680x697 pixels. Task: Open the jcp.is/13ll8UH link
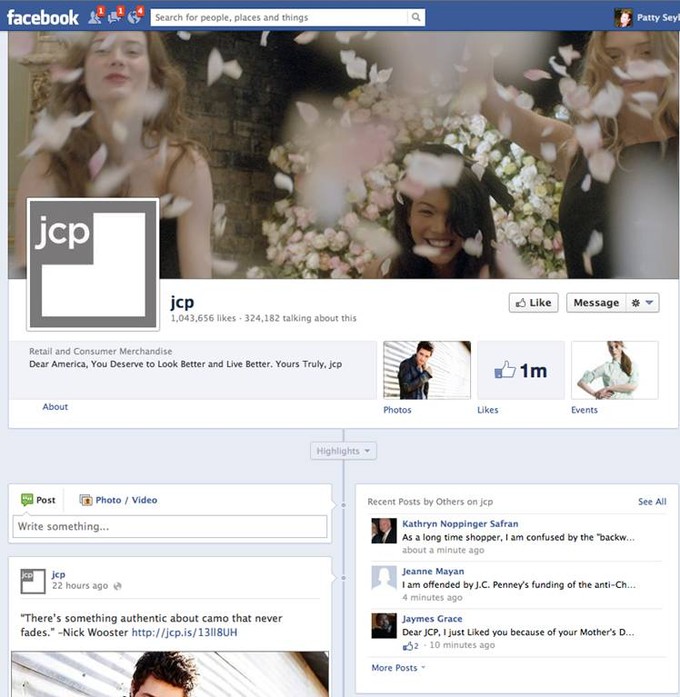pos(184,632)
